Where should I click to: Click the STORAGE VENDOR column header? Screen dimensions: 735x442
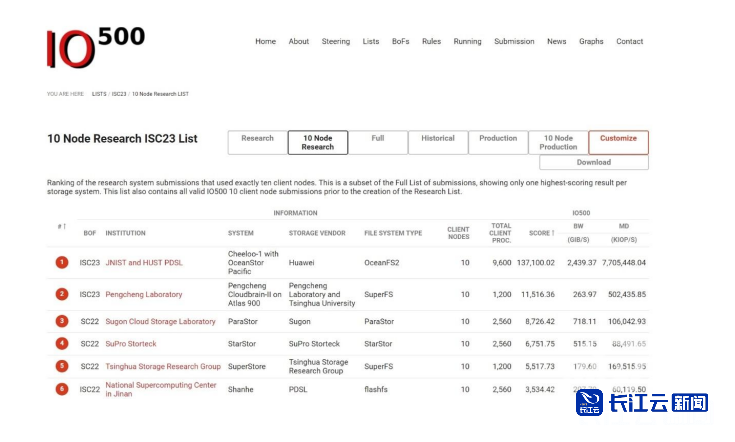317,233
